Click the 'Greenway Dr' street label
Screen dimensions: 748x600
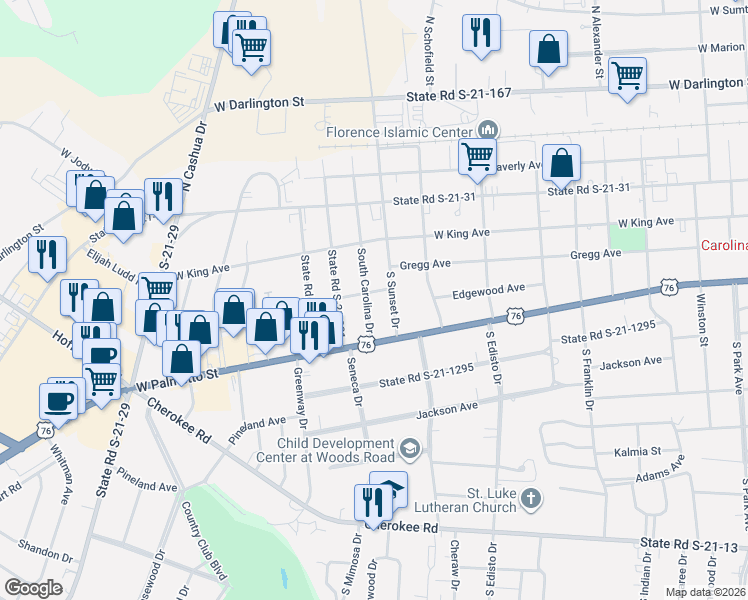click(301, 398)
